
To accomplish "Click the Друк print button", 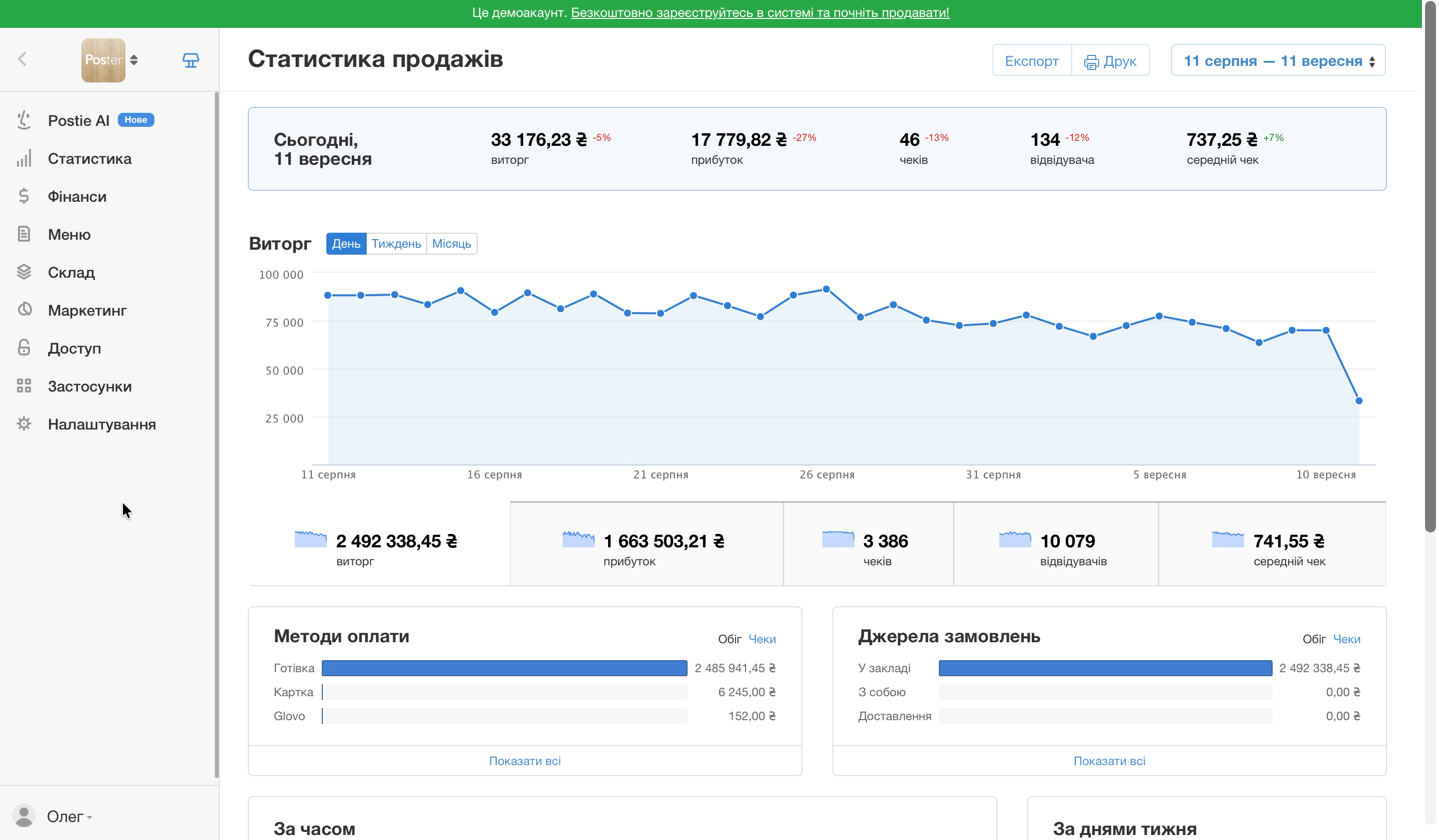I will [1111, 60].
